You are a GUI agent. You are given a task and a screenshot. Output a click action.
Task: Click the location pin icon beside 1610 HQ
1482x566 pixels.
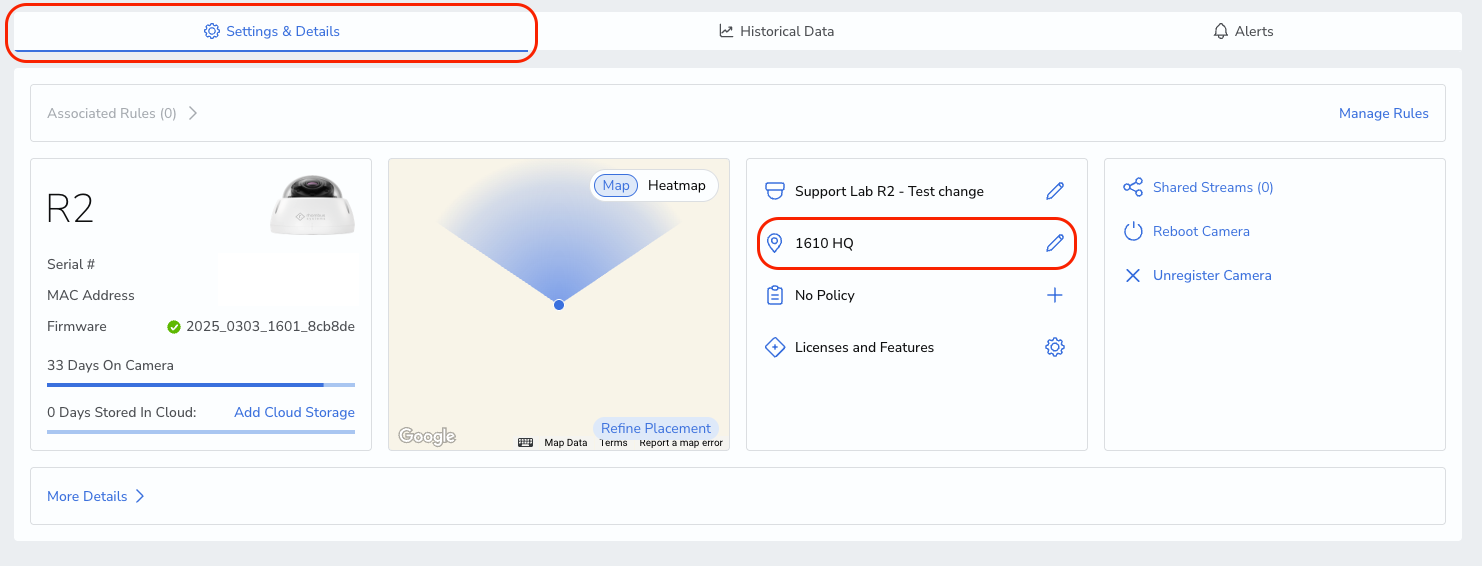[774, 243]
